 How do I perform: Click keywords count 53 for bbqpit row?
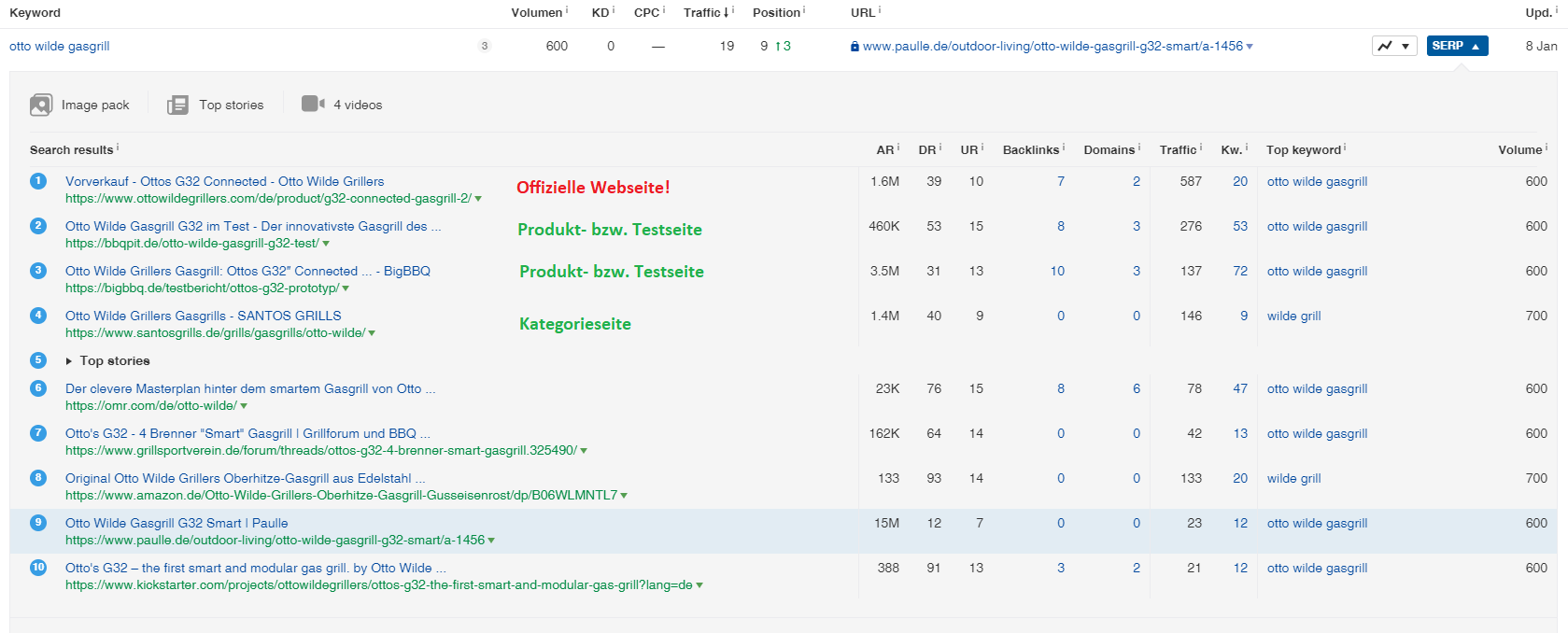pos(1240,226)
